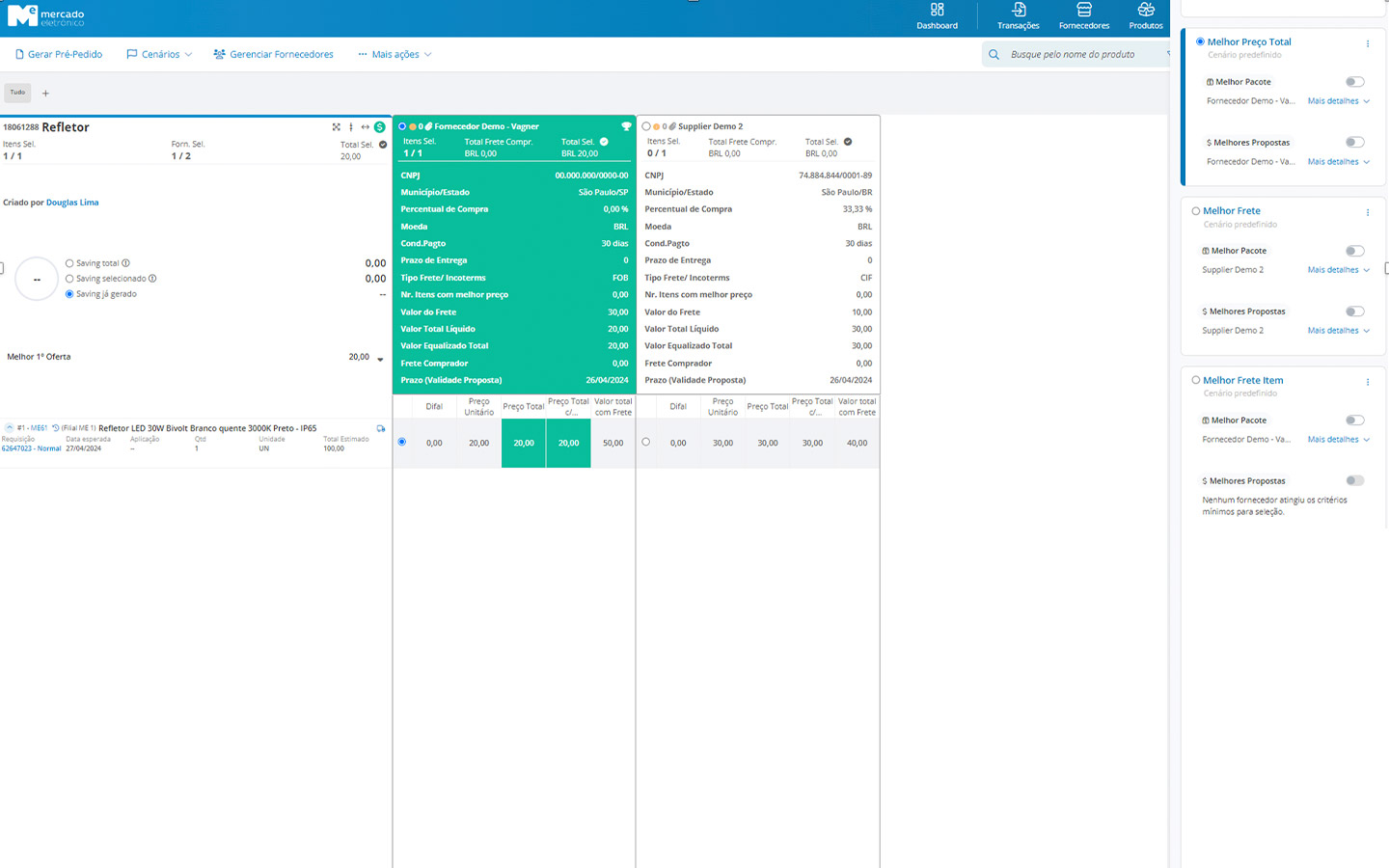Enable Melhores Propostas switch under Melhor Frete

[1354, 312]
